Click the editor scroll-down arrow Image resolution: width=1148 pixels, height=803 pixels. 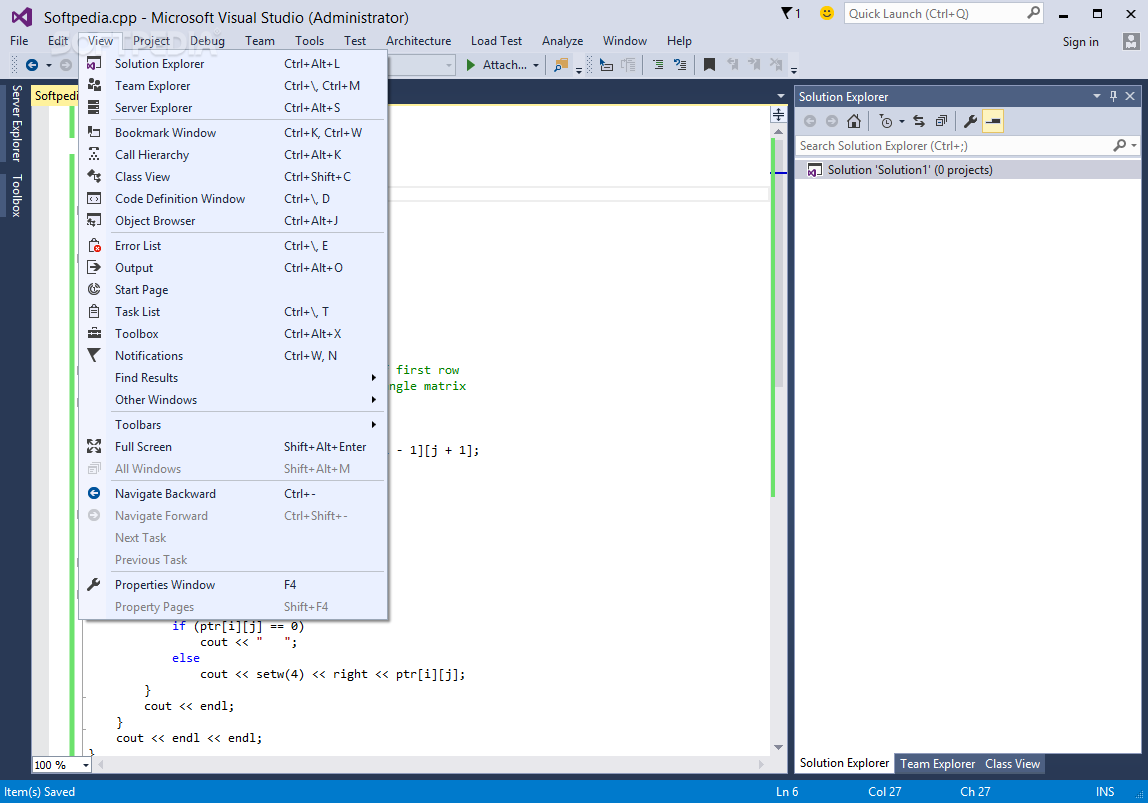point(778,747)
